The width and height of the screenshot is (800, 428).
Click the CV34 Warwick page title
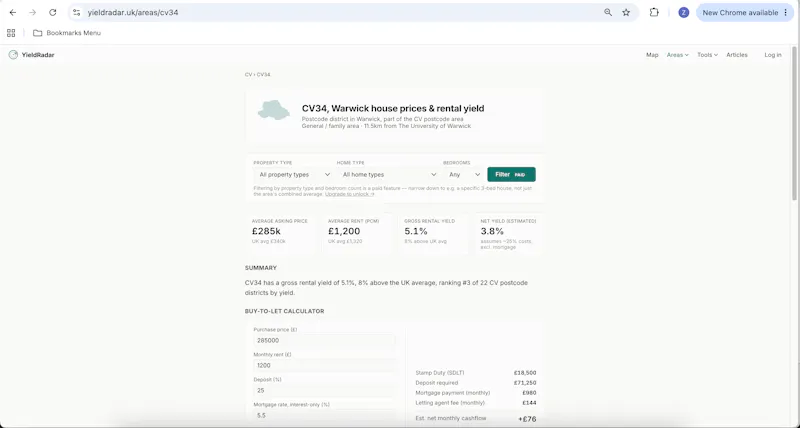coord(393,108)
